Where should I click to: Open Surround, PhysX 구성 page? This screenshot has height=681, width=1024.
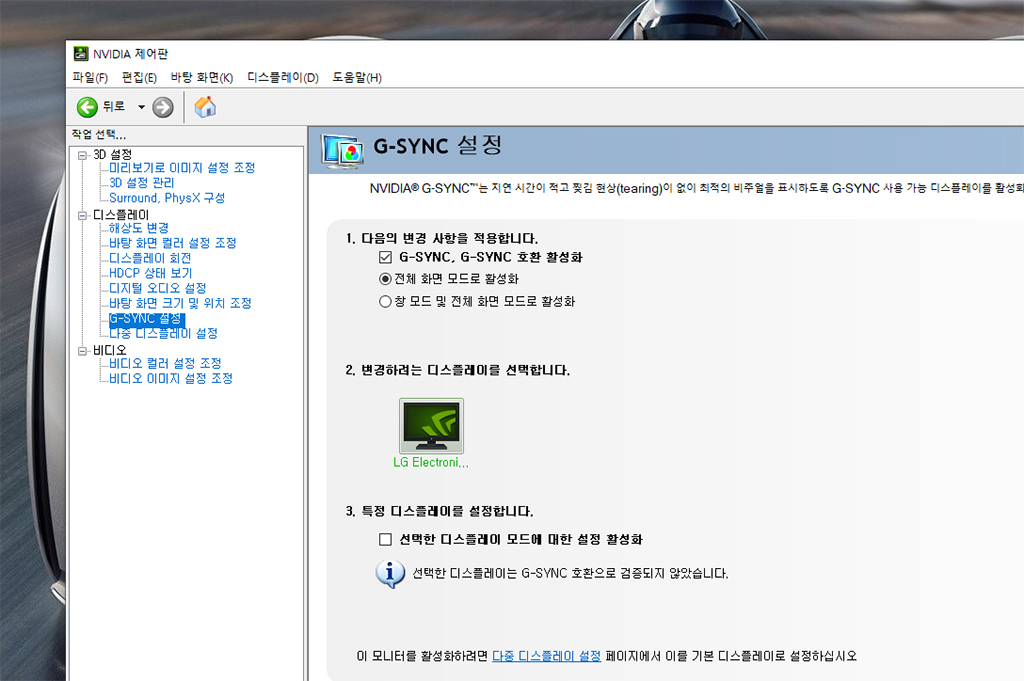167,198
